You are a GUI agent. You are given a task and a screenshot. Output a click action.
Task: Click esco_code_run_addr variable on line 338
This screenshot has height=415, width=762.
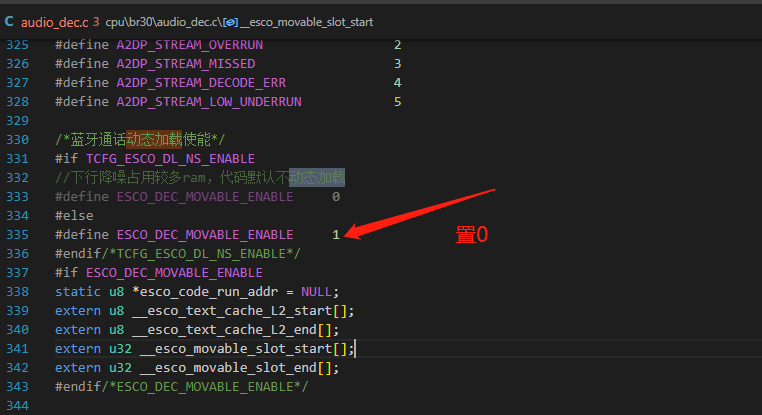coord(209,292)
